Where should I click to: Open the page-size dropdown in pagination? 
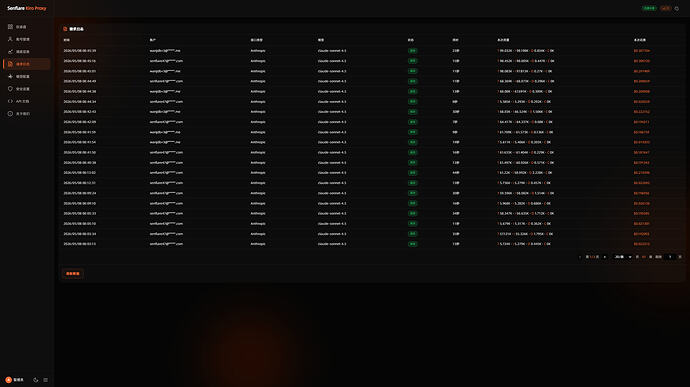(623, 257)
